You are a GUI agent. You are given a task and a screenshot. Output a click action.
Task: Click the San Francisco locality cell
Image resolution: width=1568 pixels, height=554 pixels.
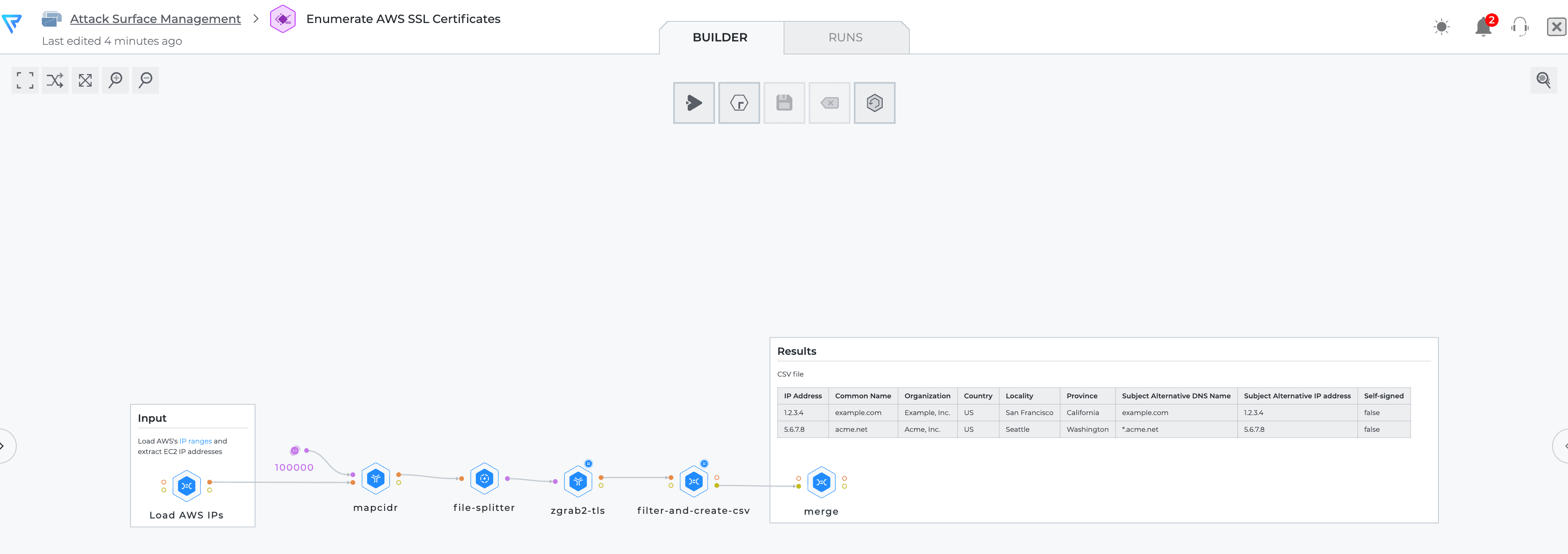point(1029,413)
